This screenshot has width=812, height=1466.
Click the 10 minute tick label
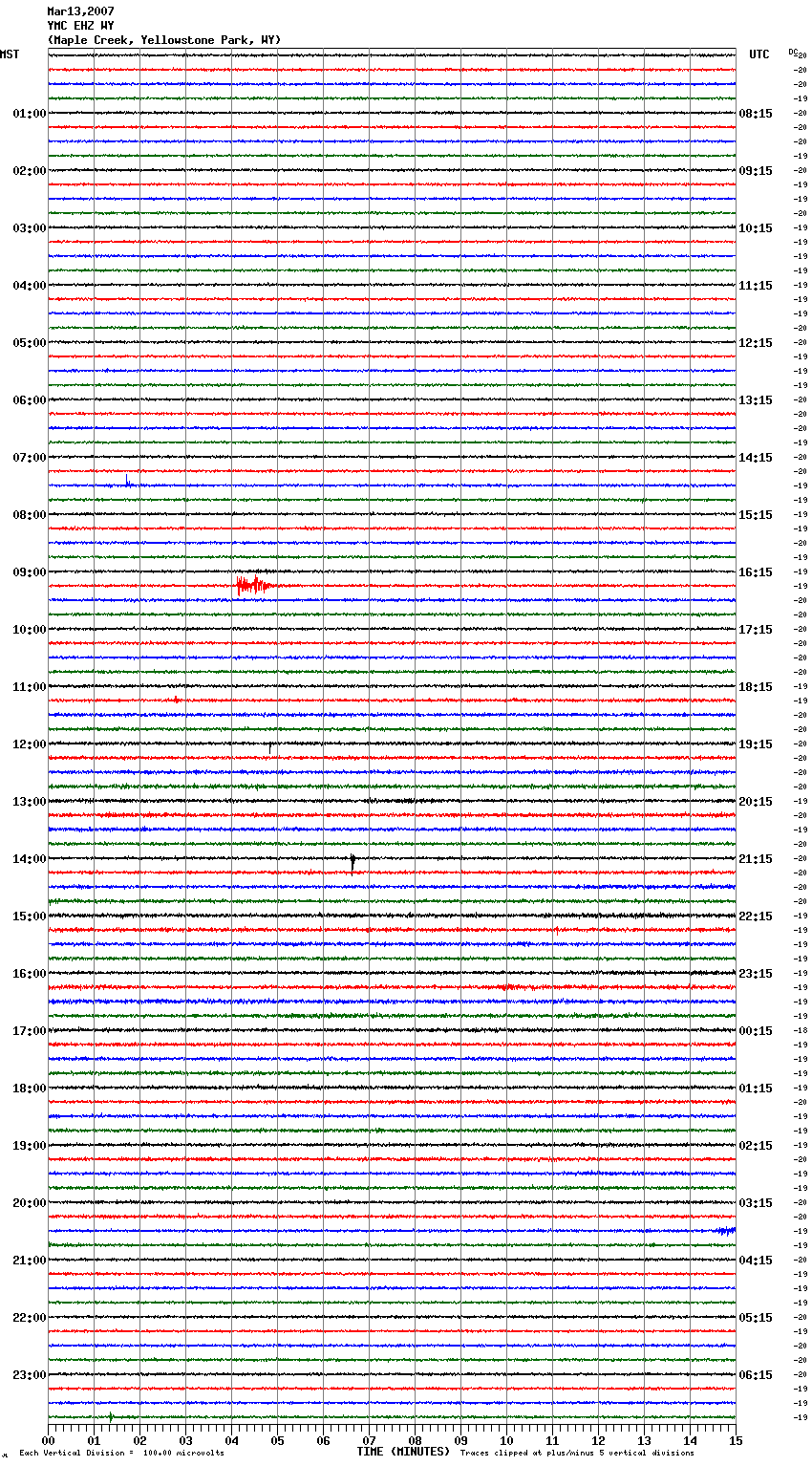click(x=506, y=1441)
